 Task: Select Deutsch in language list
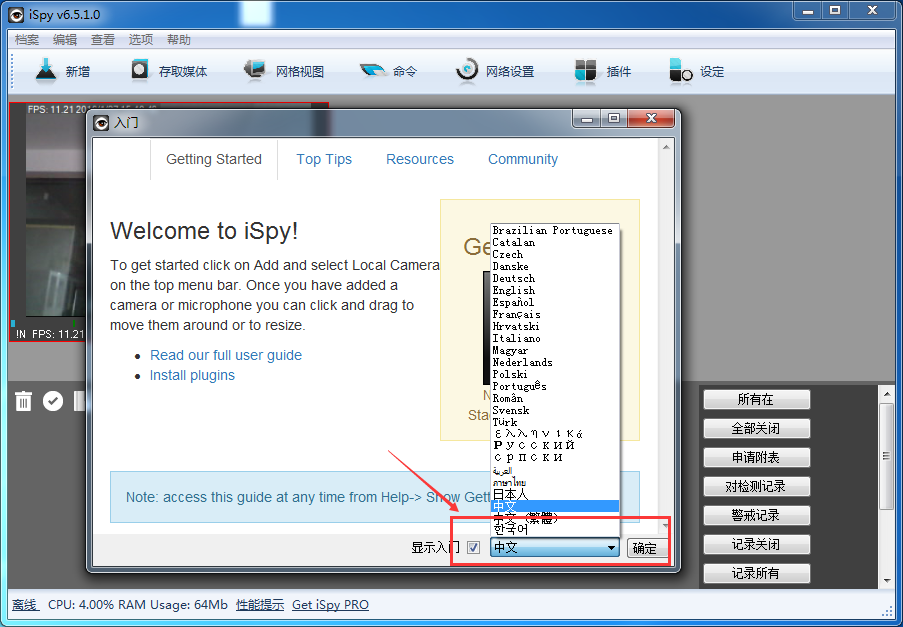coord(555,279)
